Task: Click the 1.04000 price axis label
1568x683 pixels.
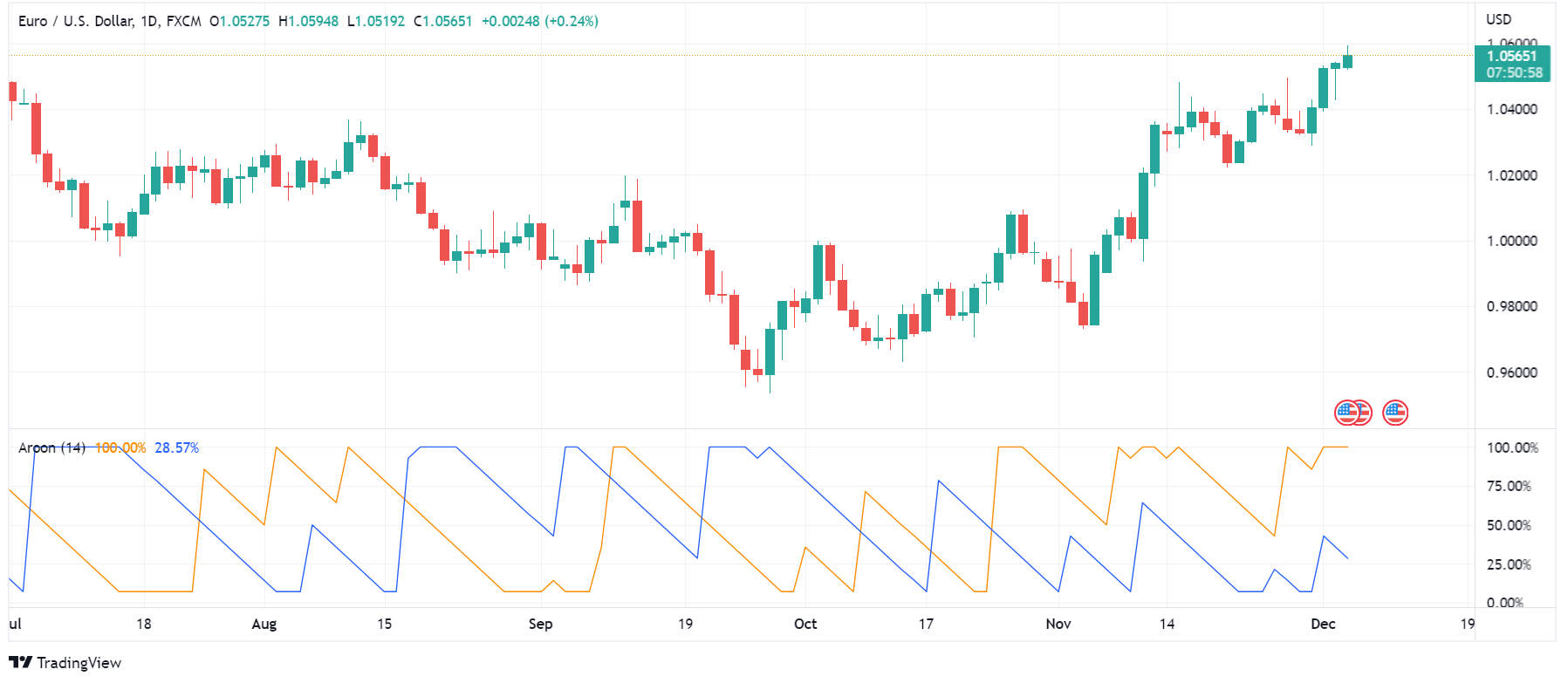Action: click(x=1511, y=109)
